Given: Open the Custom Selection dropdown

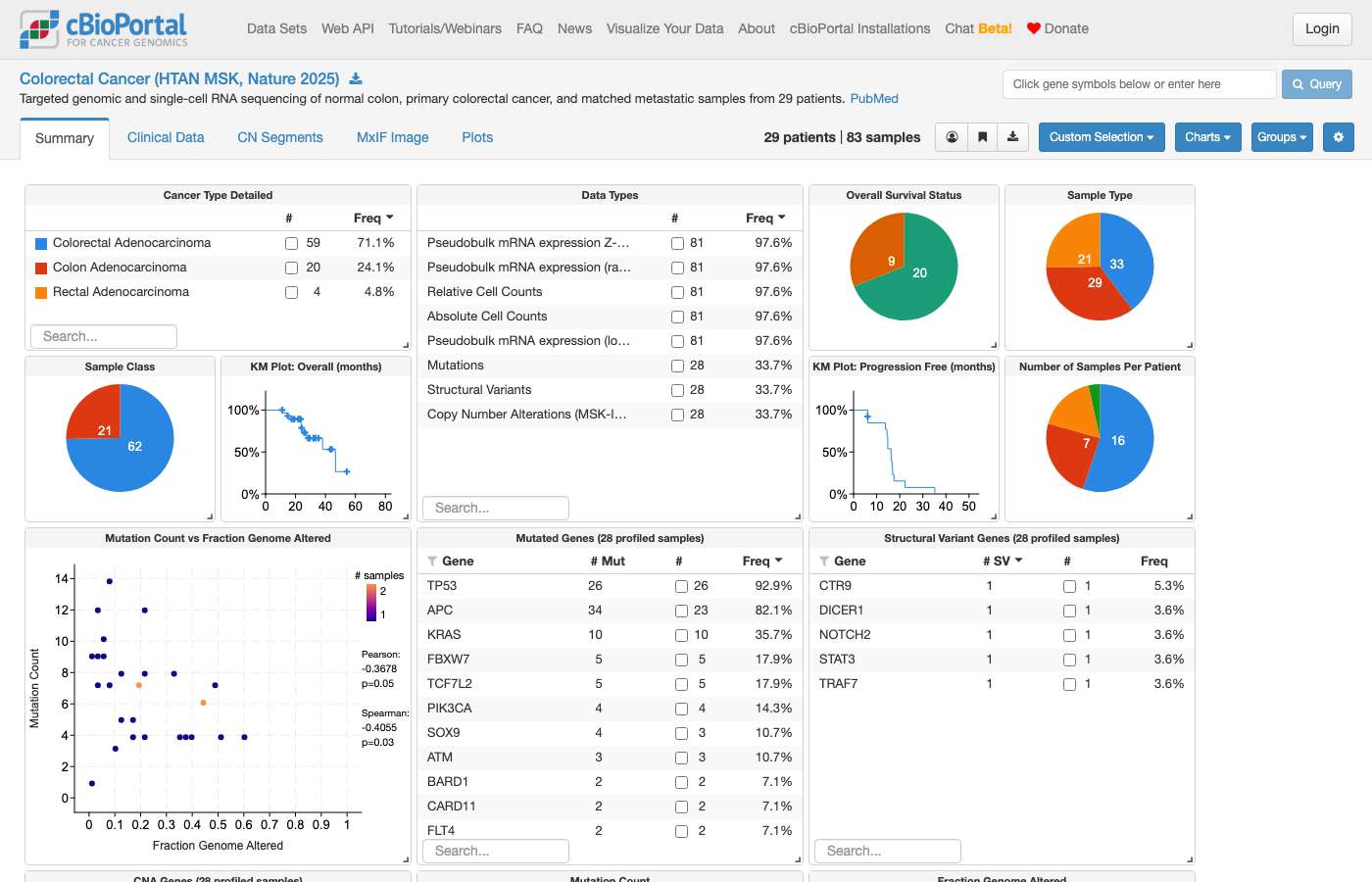Looking at the screenshot, I should (x=1102, y=137).
